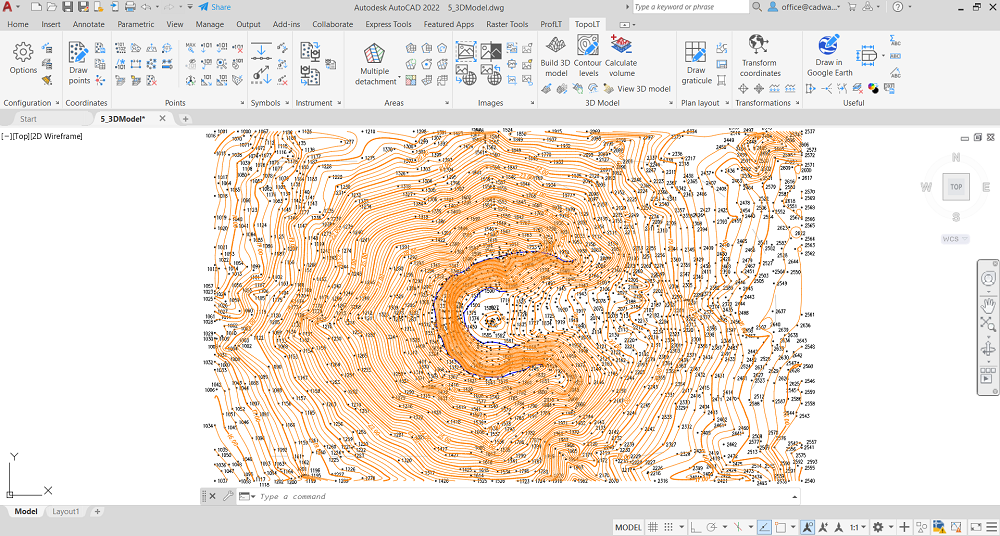This screenshot has width=1000, height=536.
Task: Open the Express Tools ribbon tab
Action: click(x=388, y=24)
